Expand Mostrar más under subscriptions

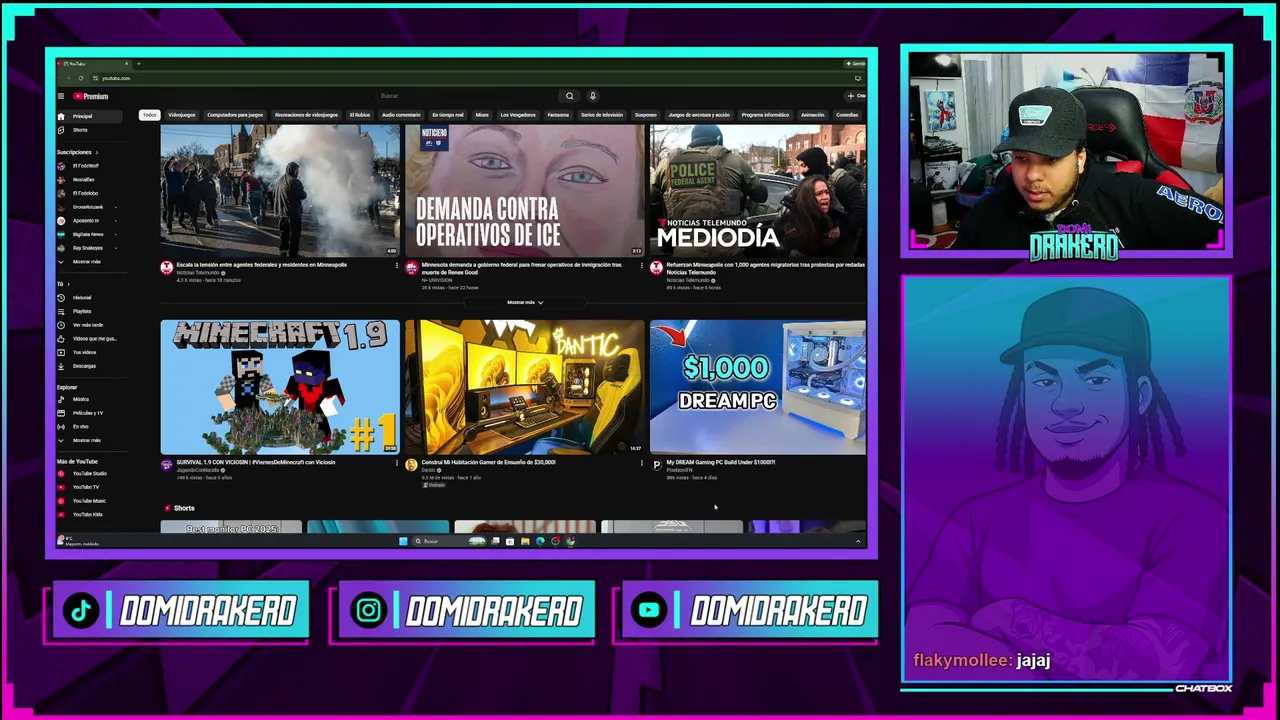(x=89, y=261)
